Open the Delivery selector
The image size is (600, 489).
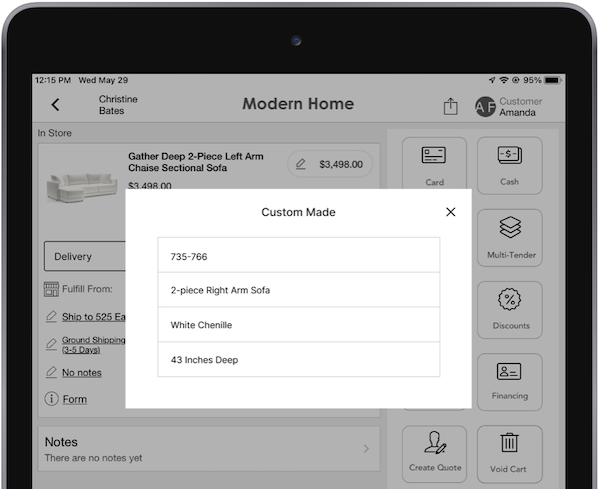click(85, 256)
